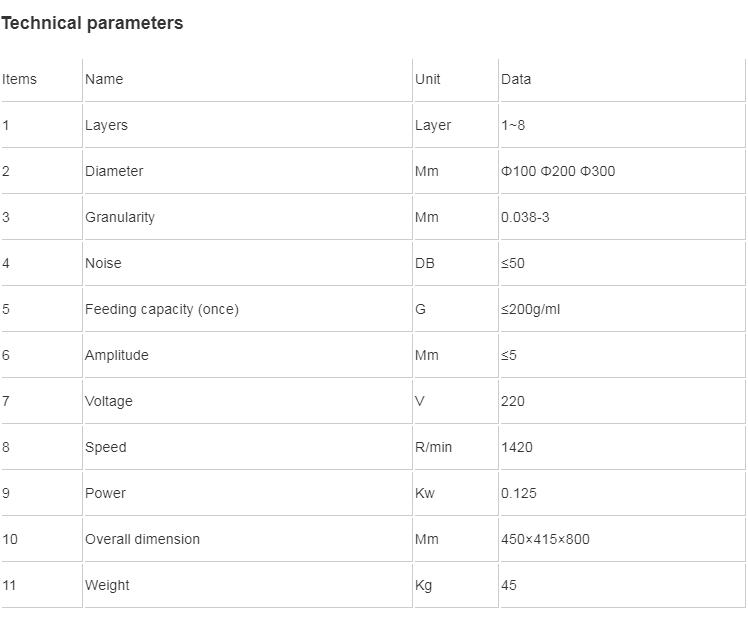The image size is (748, 641).
Task: Select the Weight row's Kg unit
Action: point(423,585)
